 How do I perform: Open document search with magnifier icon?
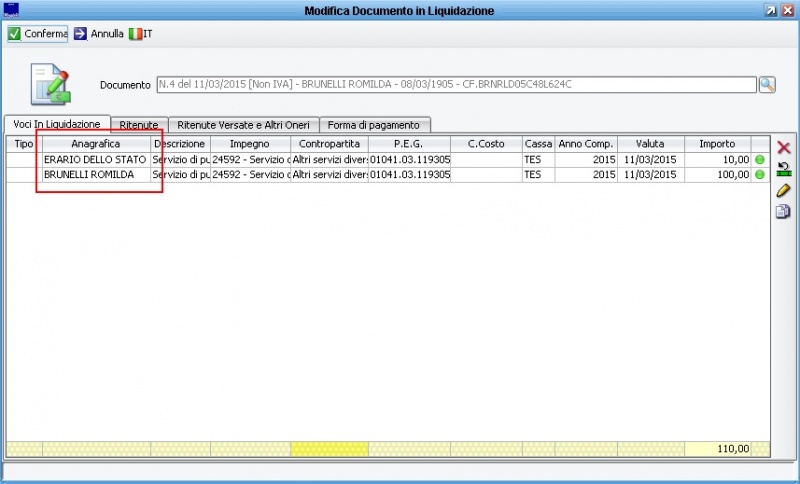point(767,85)
